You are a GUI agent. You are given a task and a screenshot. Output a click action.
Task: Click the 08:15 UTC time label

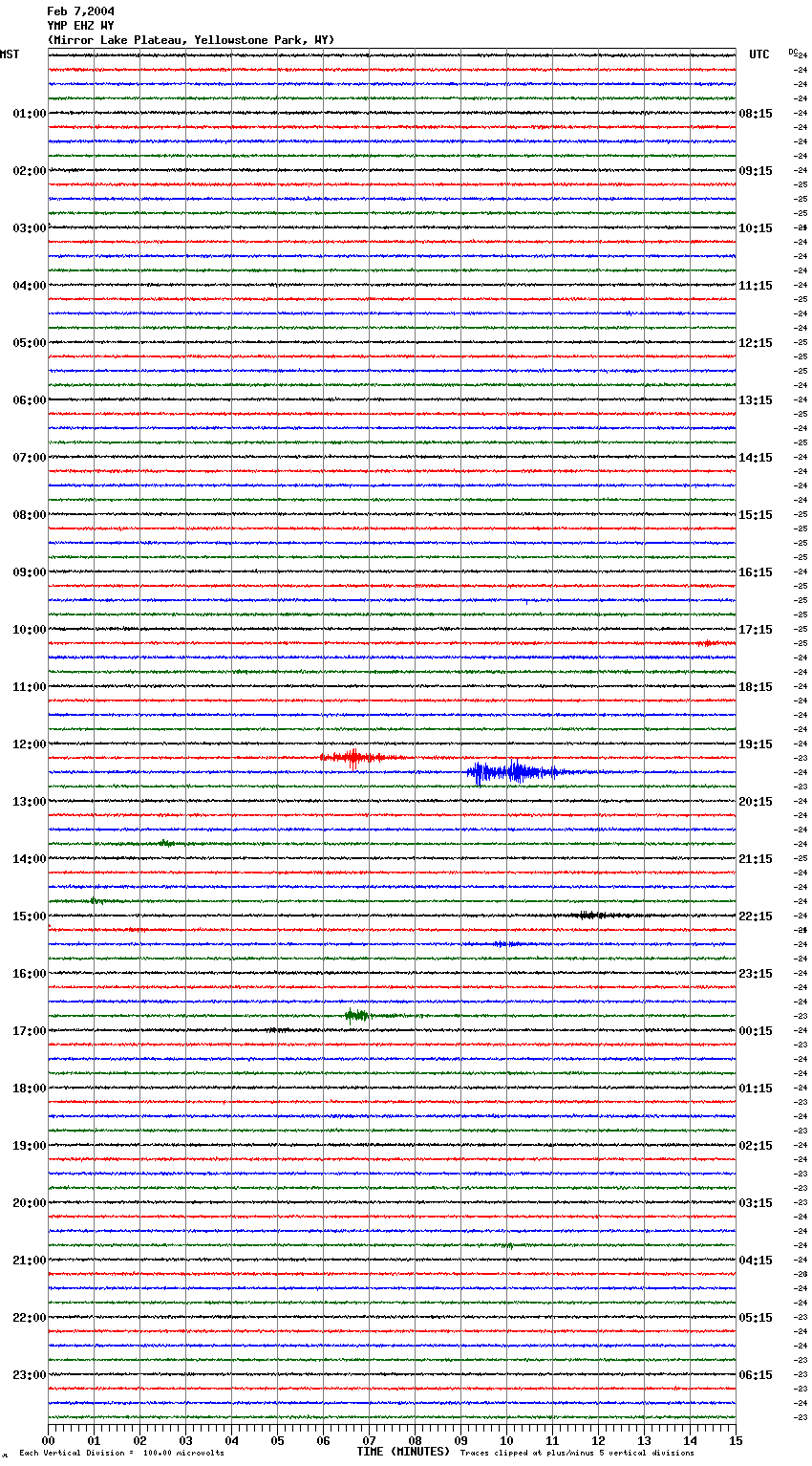point(756,114)
